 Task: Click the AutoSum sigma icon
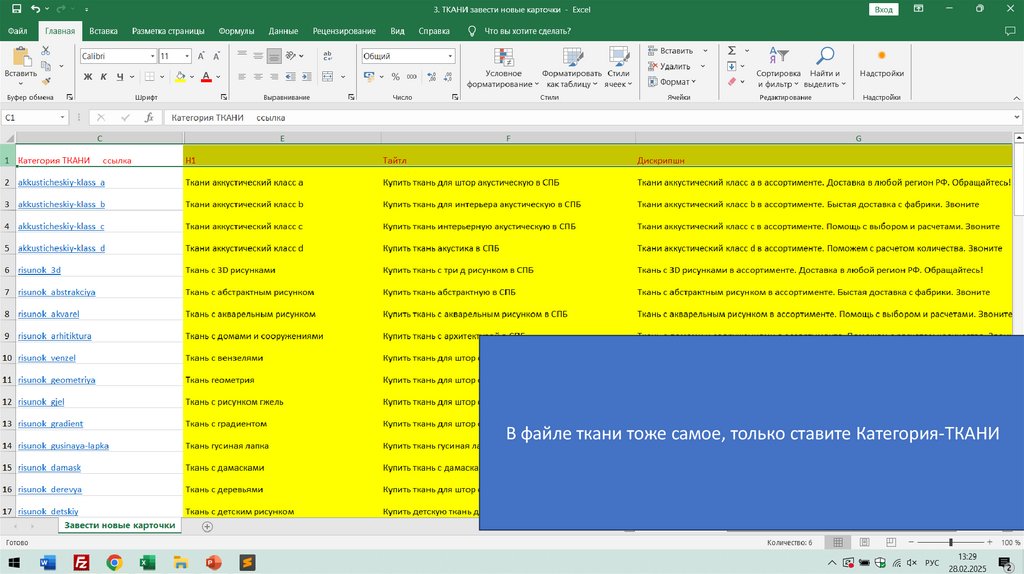731,50
